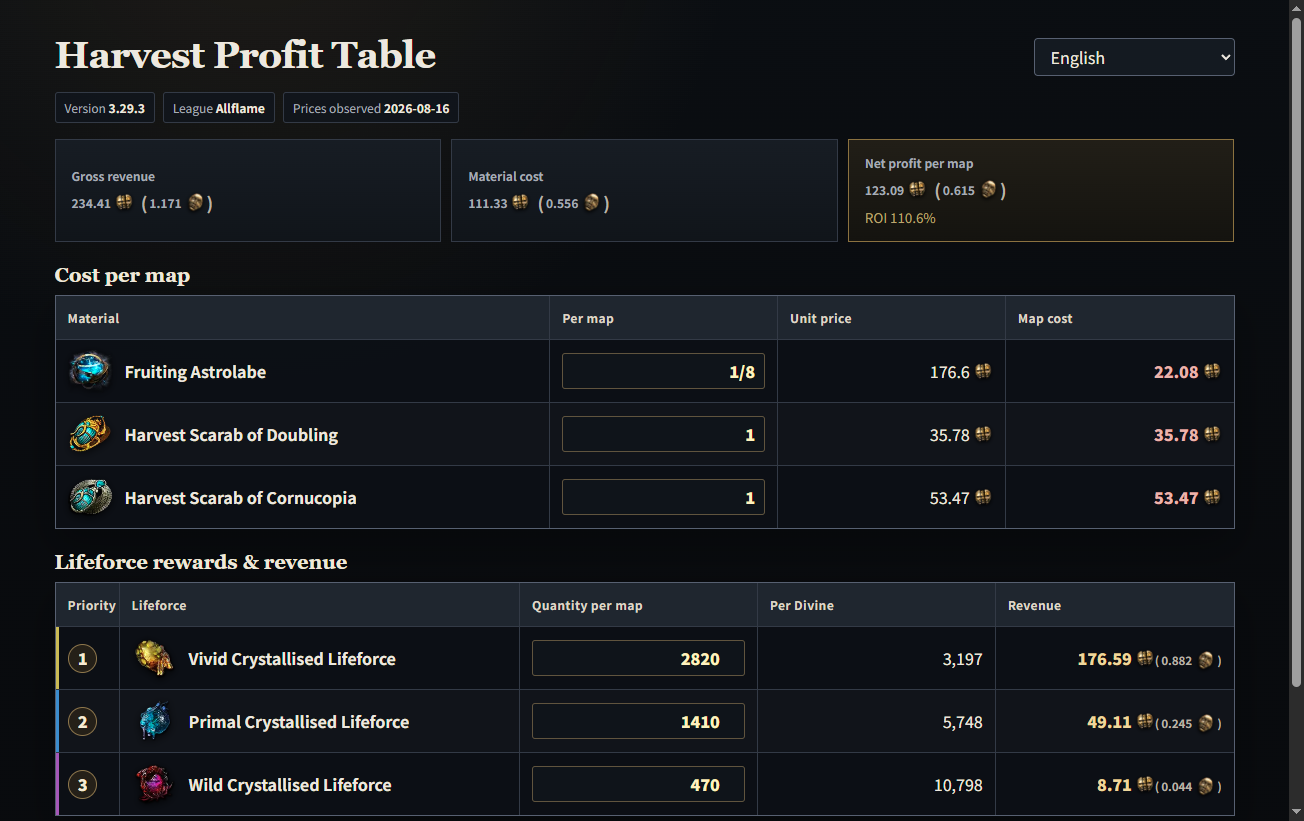Screen dimensions: 1304x821
Task: Click the Harvest Scarab of Doubling name
Action: click(231, 434)
